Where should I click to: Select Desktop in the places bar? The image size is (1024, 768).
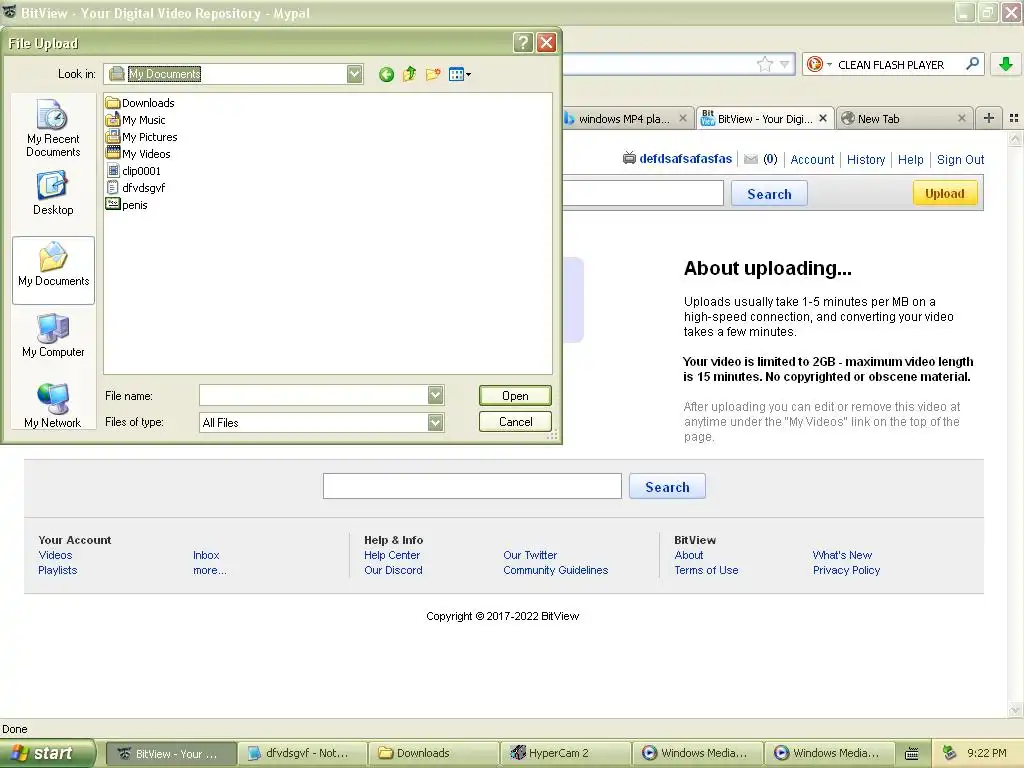[53, 193]
